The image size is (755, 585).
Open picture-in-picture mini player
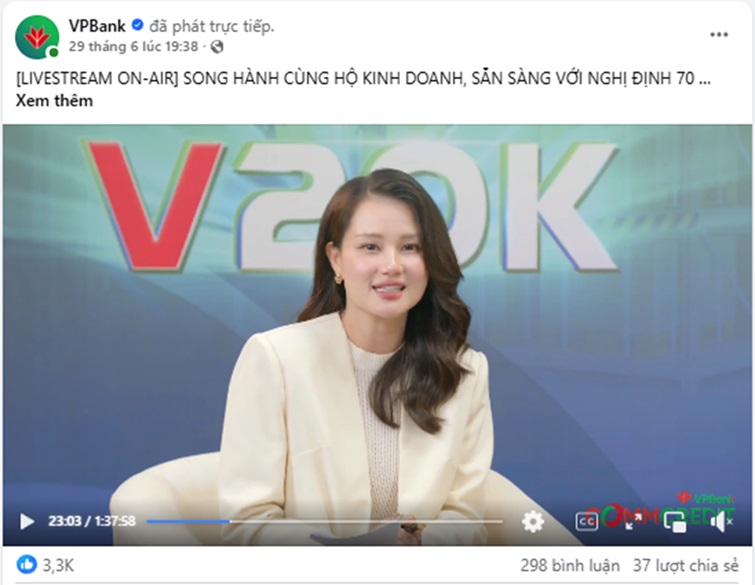675,521
